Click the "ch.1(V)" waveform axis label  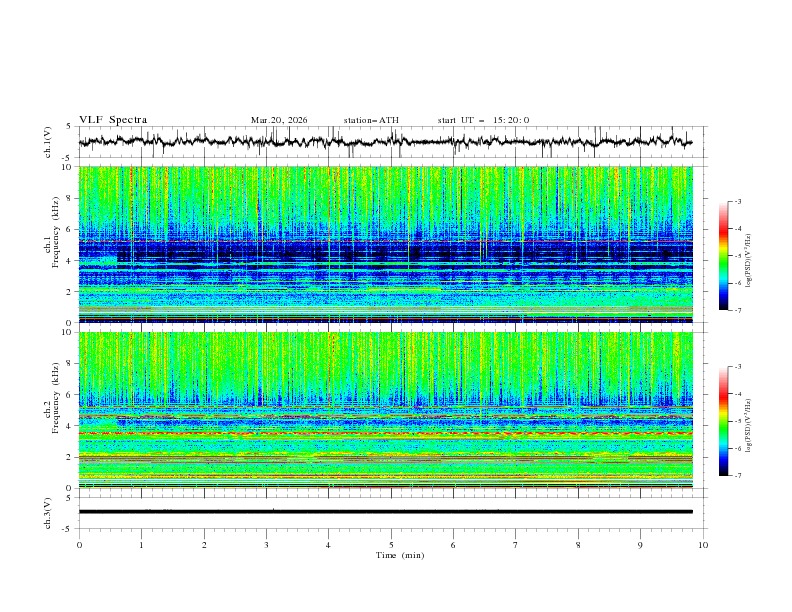click(48, 142)
